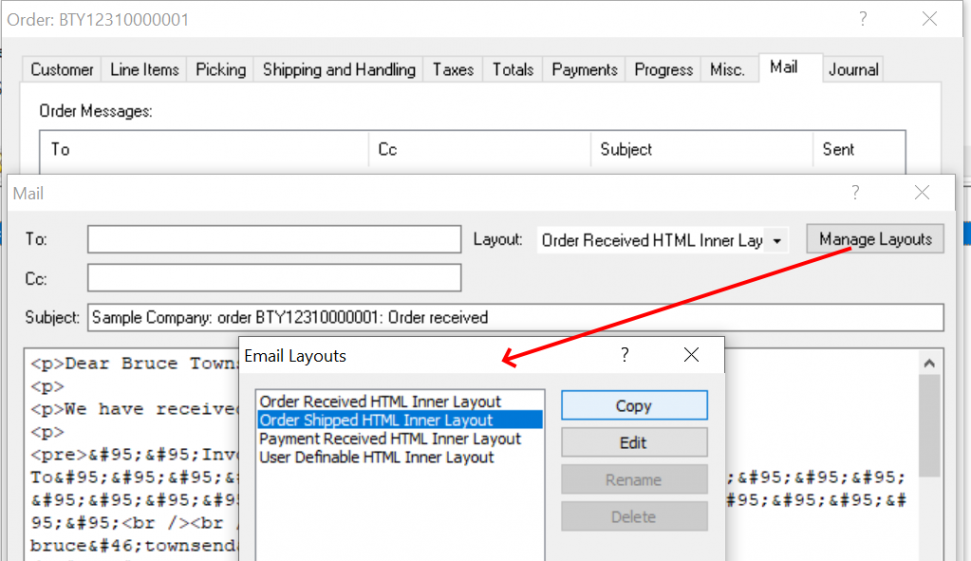Image resolution: width=971 pixels, height=561 pixels.
Task: Open the Customer tab
Action: point(62,69)
